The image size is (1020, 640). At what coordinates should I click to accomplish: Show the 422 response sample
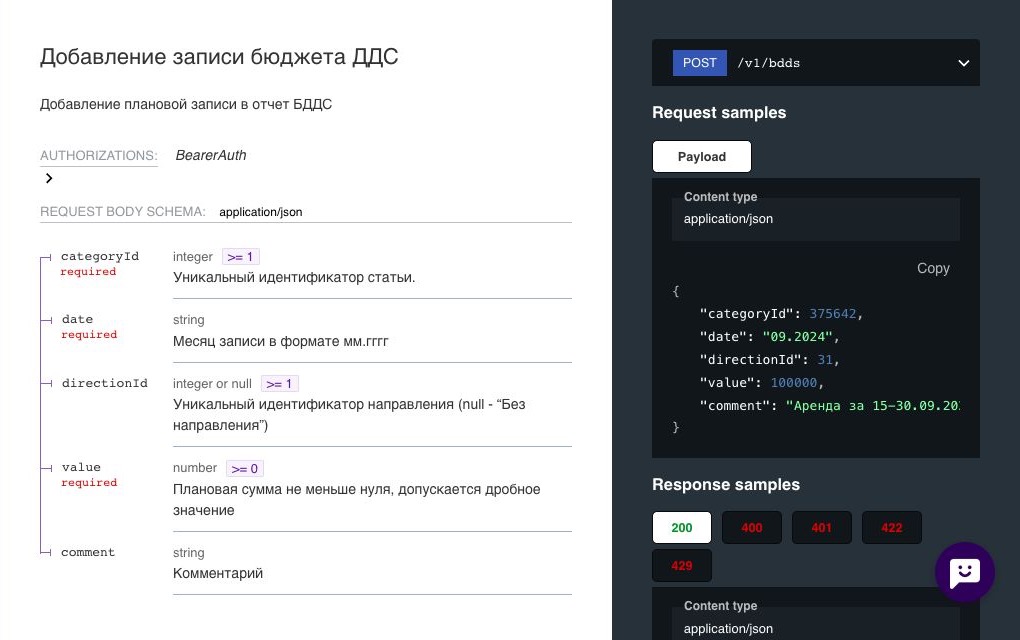click(x=891, y=527)
